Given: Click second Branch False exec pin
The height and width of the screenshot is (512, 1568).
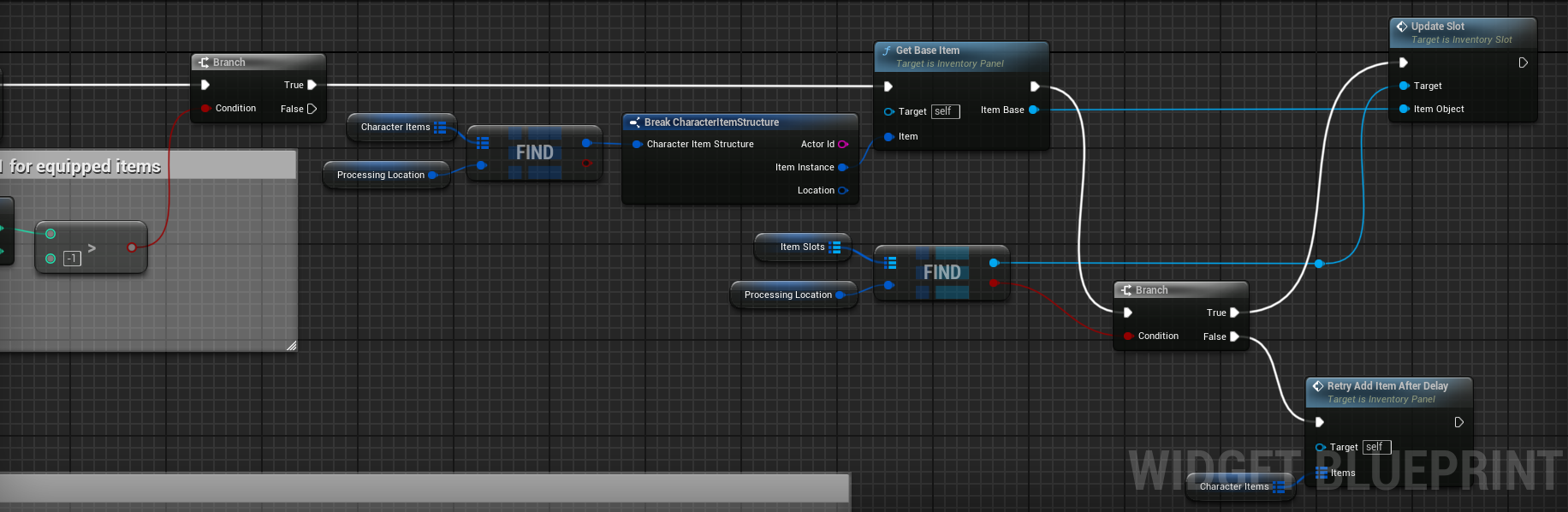Looking at the screenshot, I should (1234, 336).
